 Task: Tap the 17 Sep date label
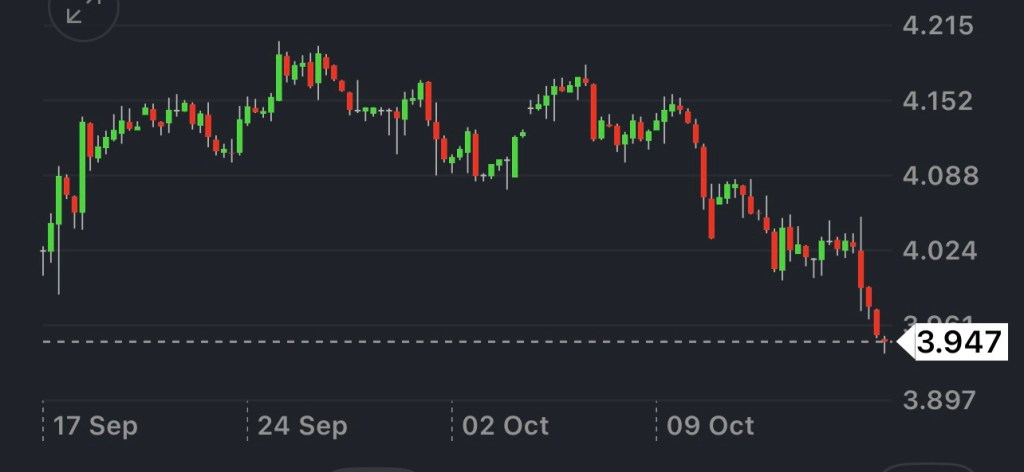point(95,426)
